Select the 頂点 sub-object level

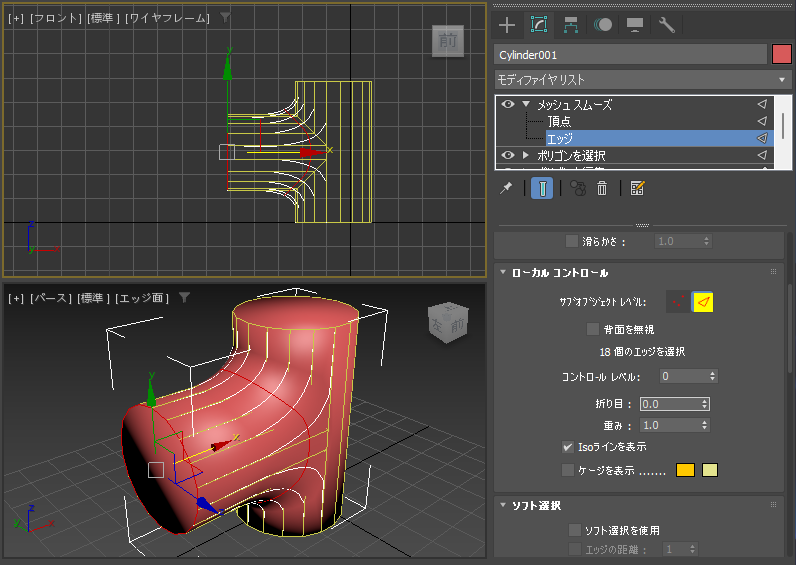(559, 121)
